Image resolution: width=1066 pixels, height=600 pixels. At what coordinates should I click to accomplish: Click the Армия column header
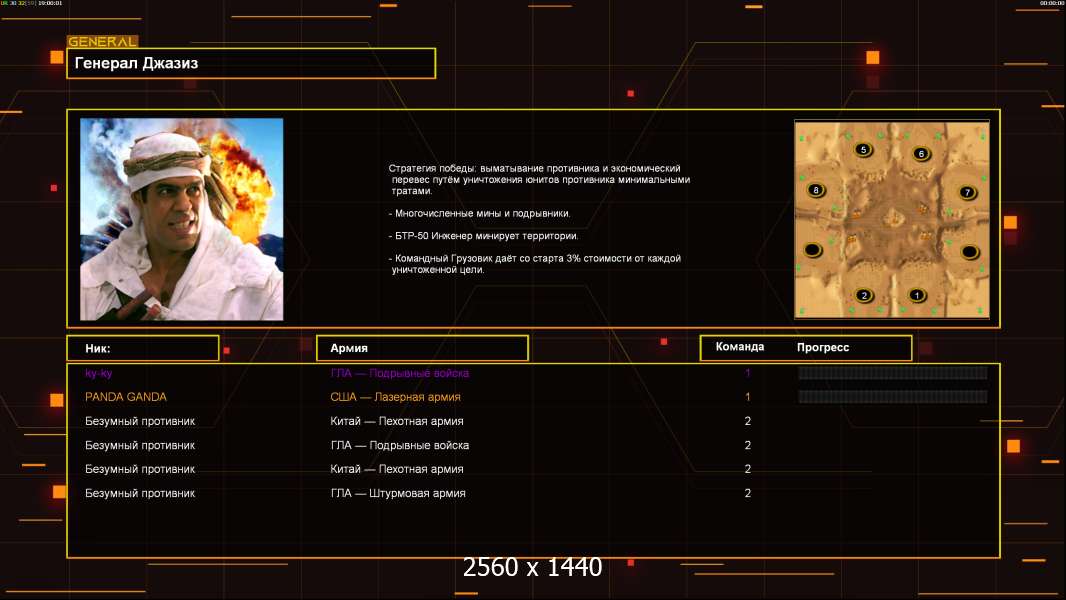pyautogui.click(x=422, y=348)
